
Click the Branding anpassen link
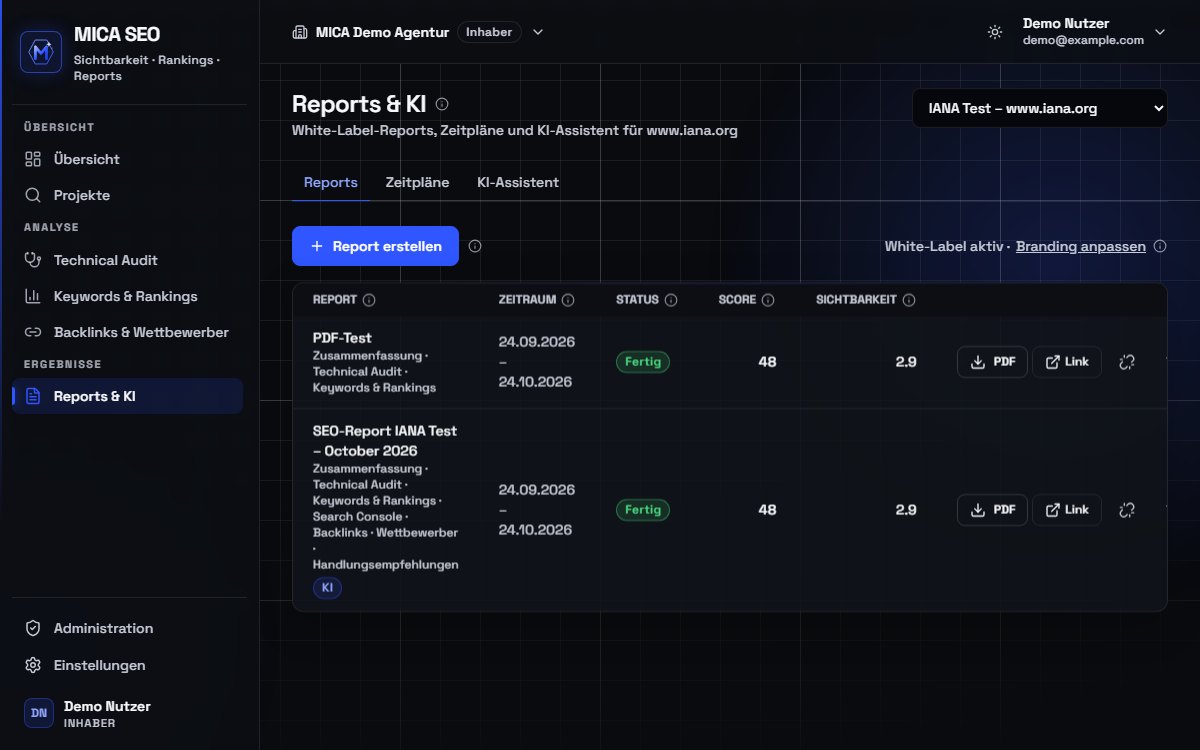pyautogui.click(x=1081, y=246)
